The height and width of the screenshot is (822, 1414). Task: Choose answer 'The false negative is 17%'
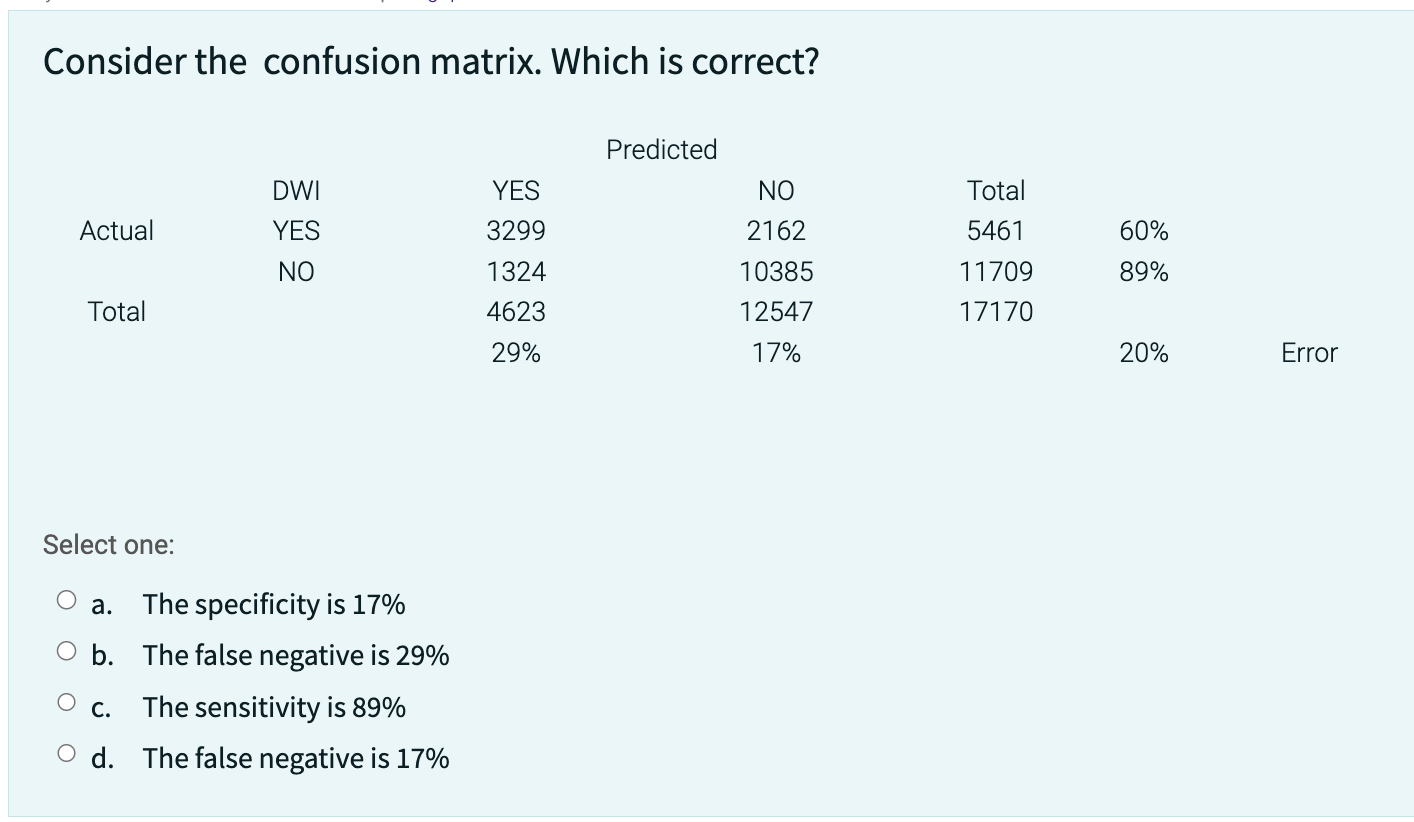(x=295, y=758)
